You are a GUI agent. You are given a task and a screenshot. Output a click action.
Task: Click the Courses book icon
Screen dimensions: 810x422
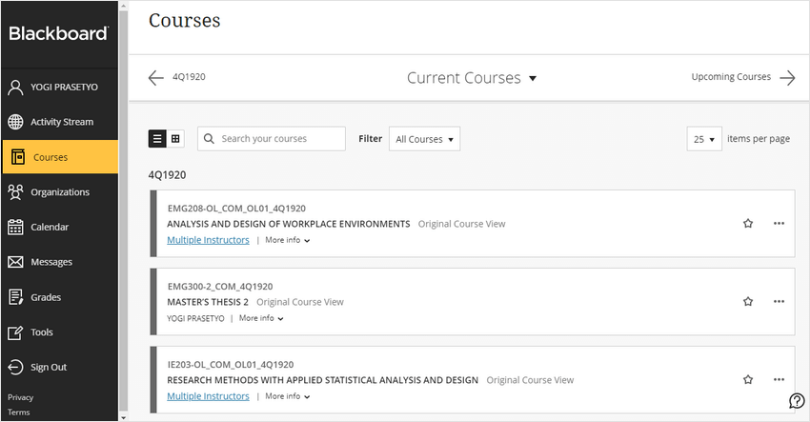tap(18, 157)
